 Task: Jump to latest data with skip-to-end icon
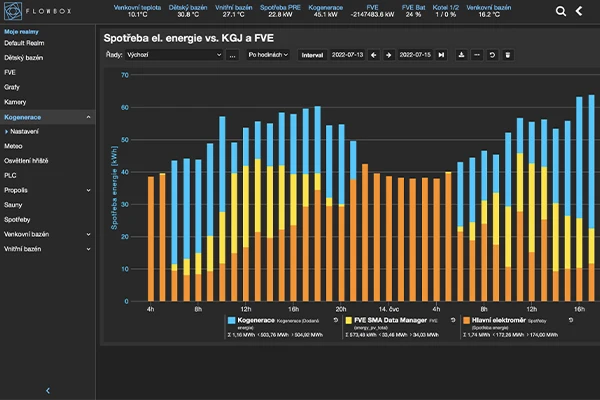pyautogui.click(x=441, y=55)
